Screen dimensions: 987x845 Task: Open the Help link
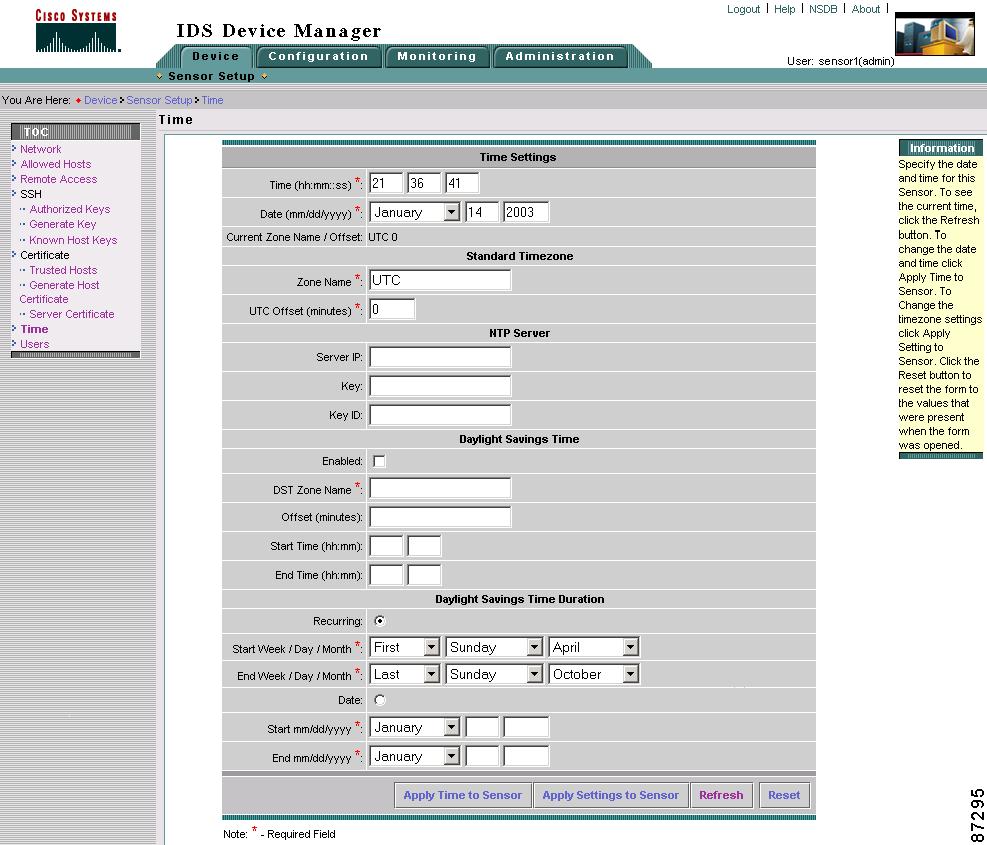tap(784, 9)
